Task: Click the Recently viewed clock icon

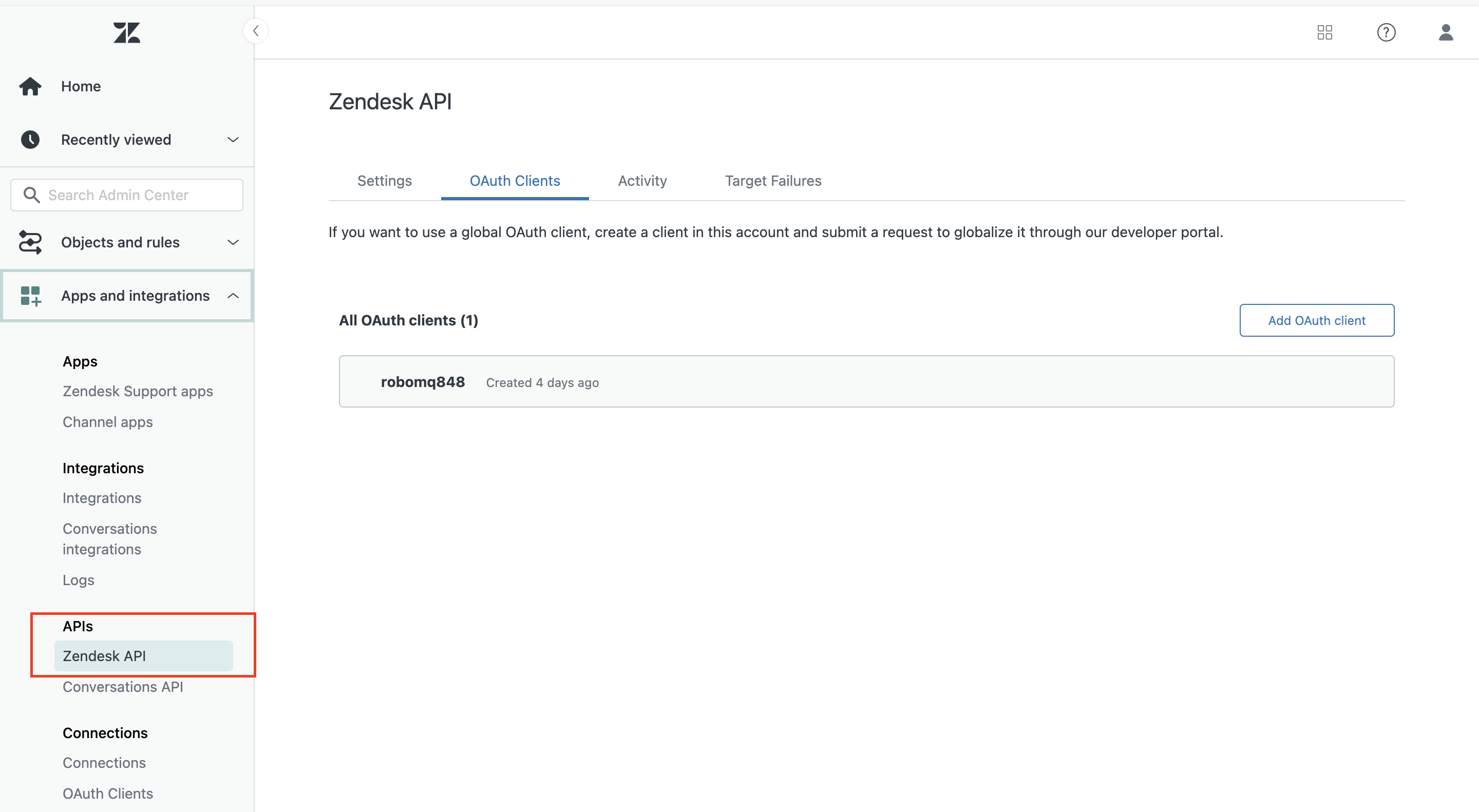Action: [30, 140]
